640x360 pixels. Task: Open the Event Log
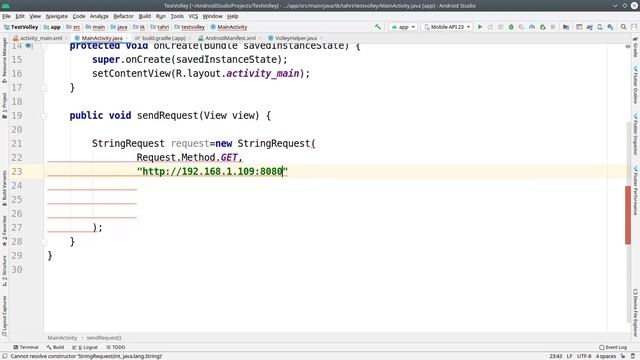coord(613,347)
